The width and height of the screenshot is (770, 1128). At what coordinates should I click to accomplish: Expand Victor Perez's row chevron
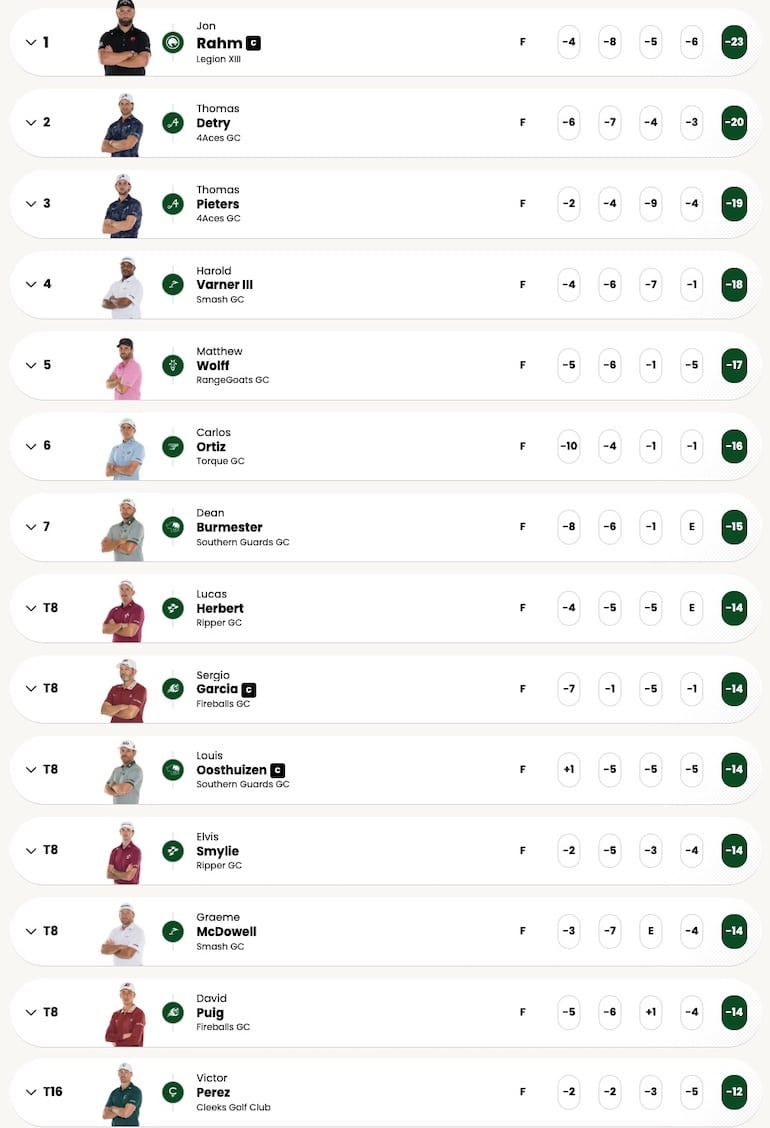tap(31, 1092)
